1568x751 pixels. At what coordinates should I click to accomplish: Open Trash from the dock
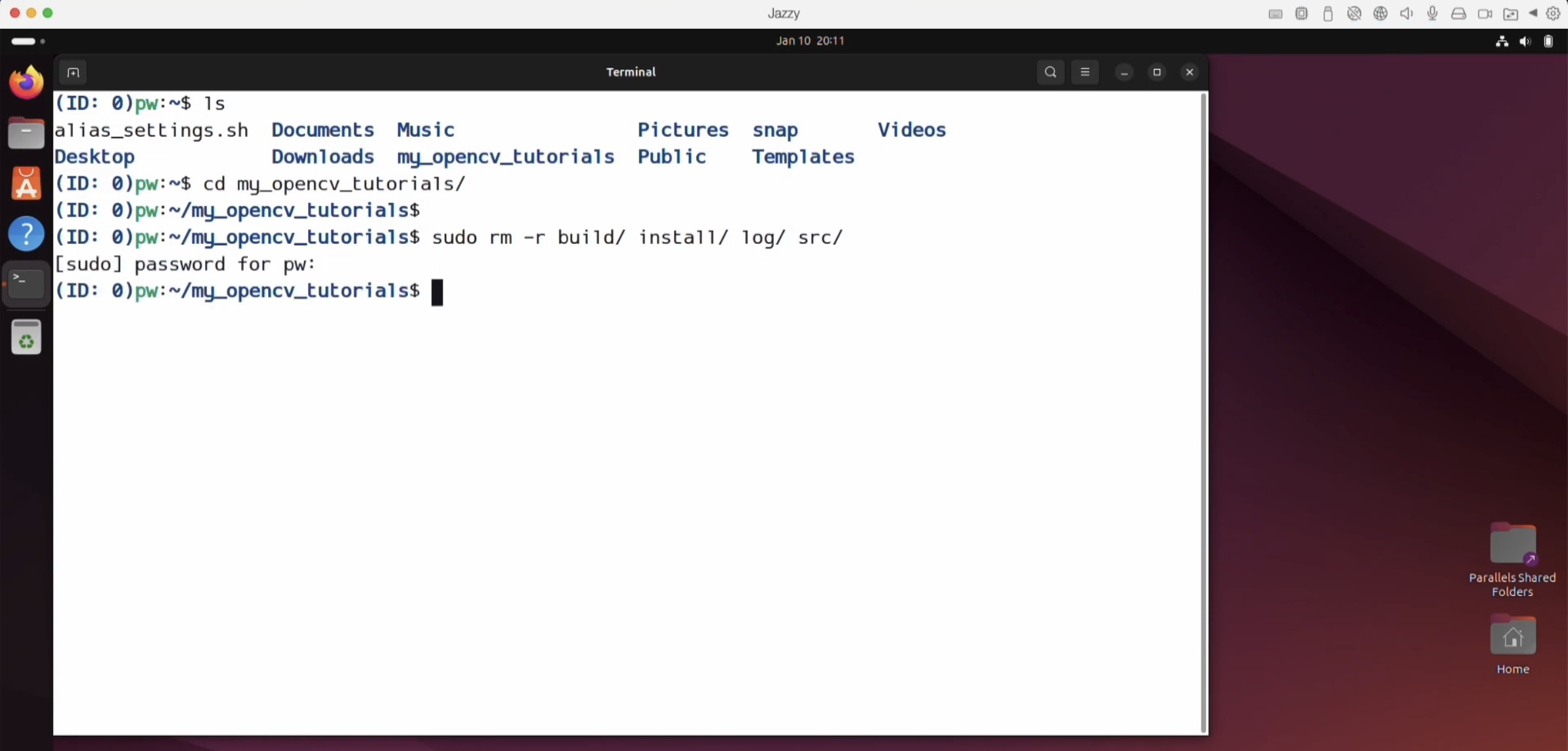point(26,338)
